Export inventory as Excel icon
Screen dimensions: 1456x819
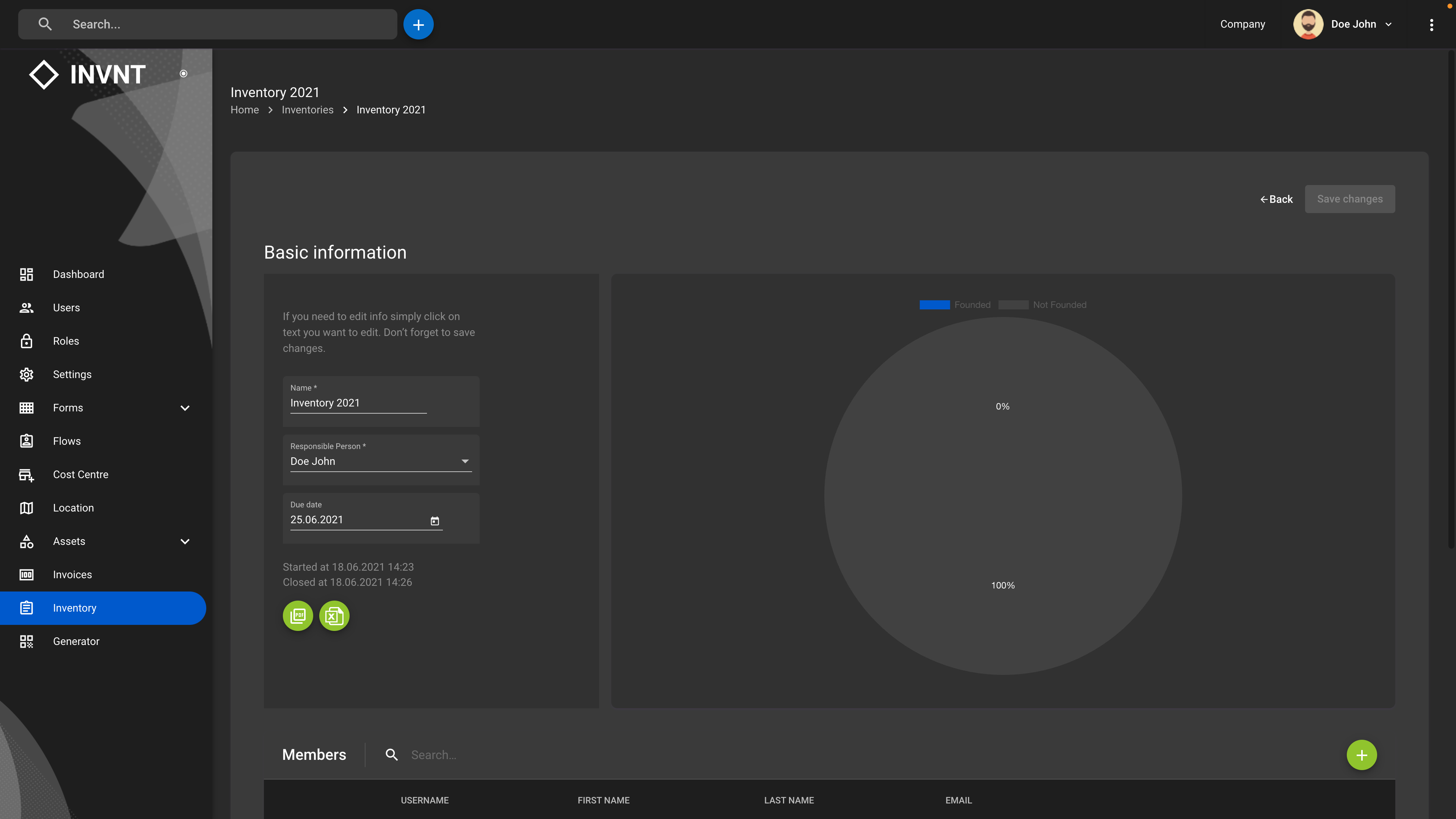(x=334, y=615)
